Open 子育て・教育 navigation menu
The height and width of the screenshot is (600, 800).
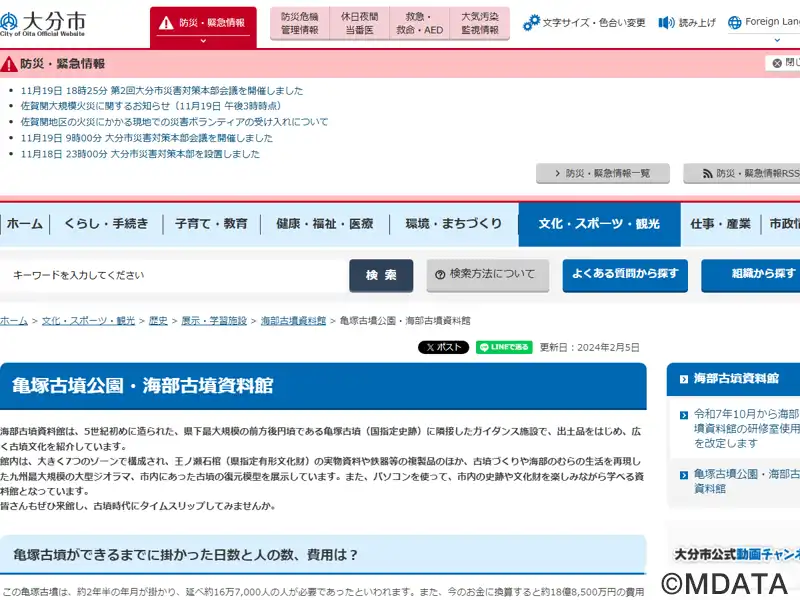pyautogui.click(x=211, y=224)
